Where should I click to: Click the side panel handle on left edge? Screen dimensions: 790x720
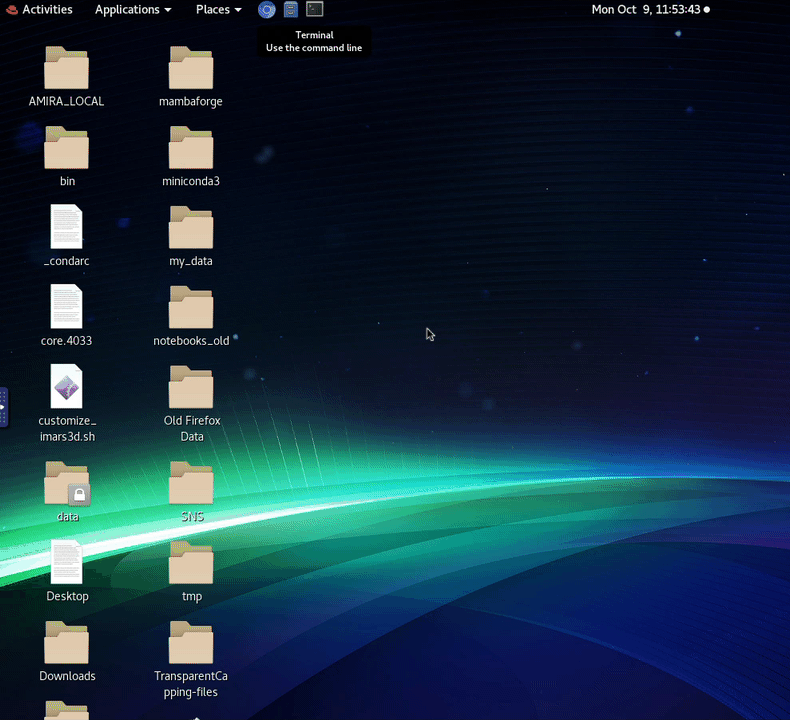coord(3,408)
